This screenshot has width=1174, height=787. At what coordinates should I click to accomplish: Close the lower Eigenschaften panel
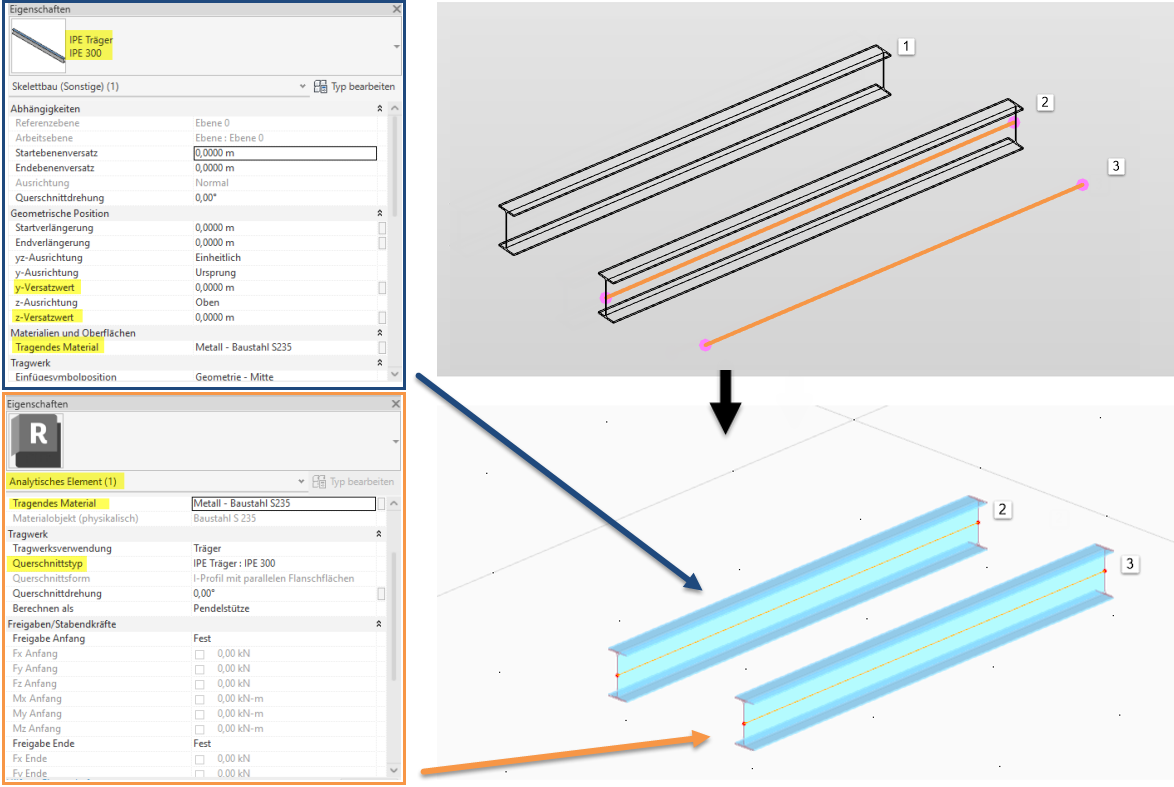[396, 404]
